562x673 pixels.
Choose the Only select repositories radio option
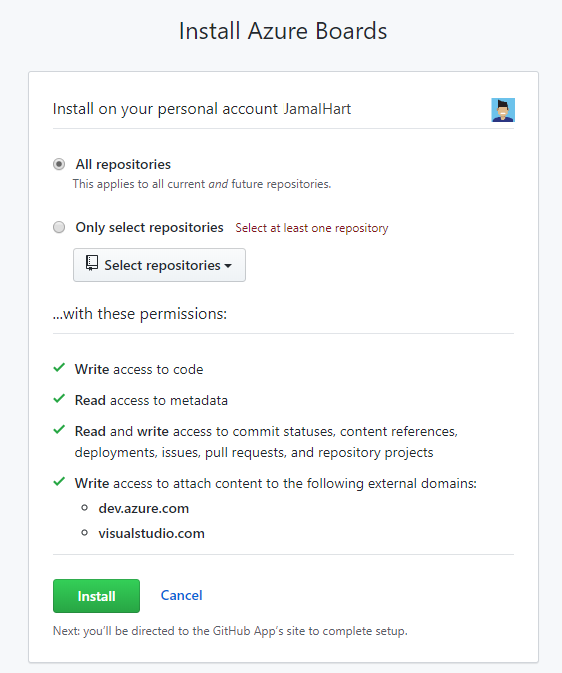coord(59,227)
